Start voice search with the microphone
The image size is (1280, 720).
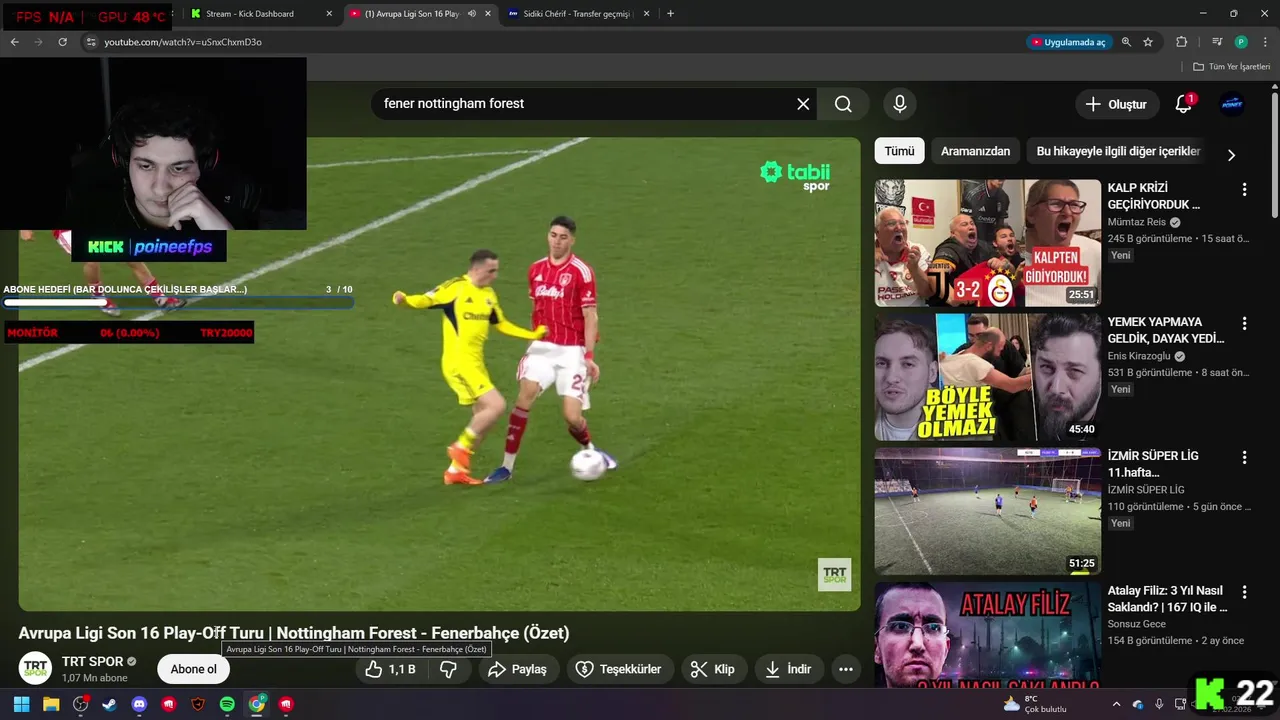(900, 104)
